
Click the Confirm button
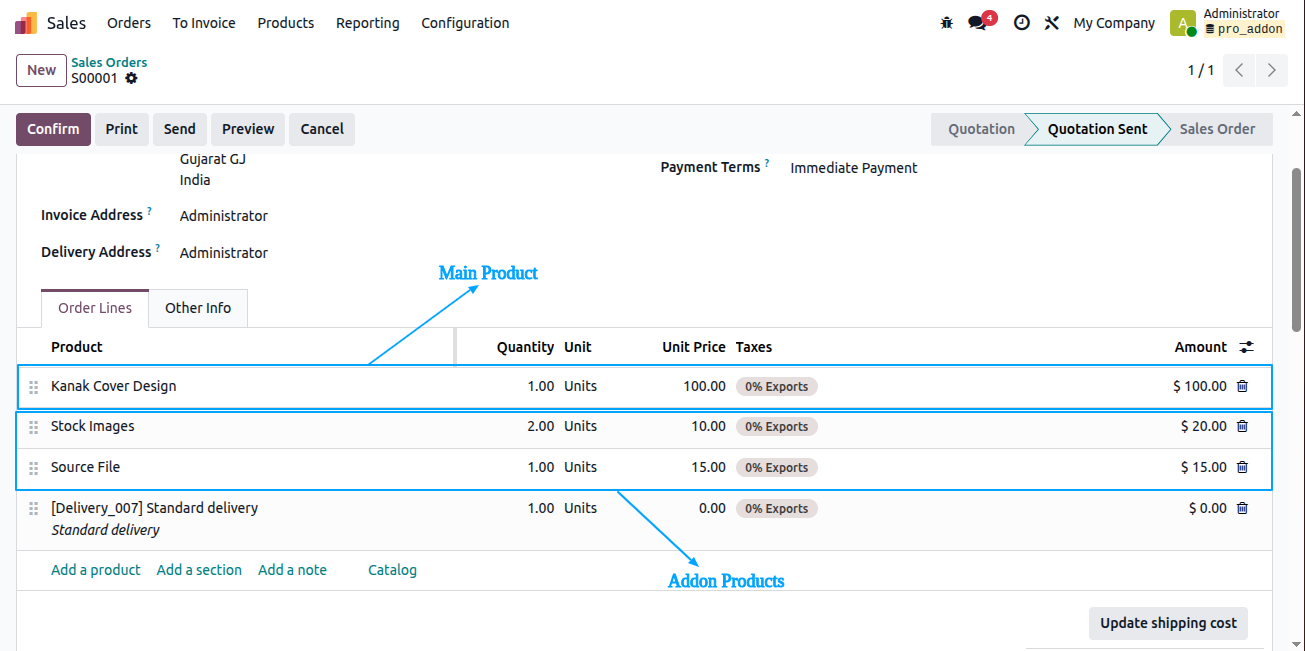[53, 129]
